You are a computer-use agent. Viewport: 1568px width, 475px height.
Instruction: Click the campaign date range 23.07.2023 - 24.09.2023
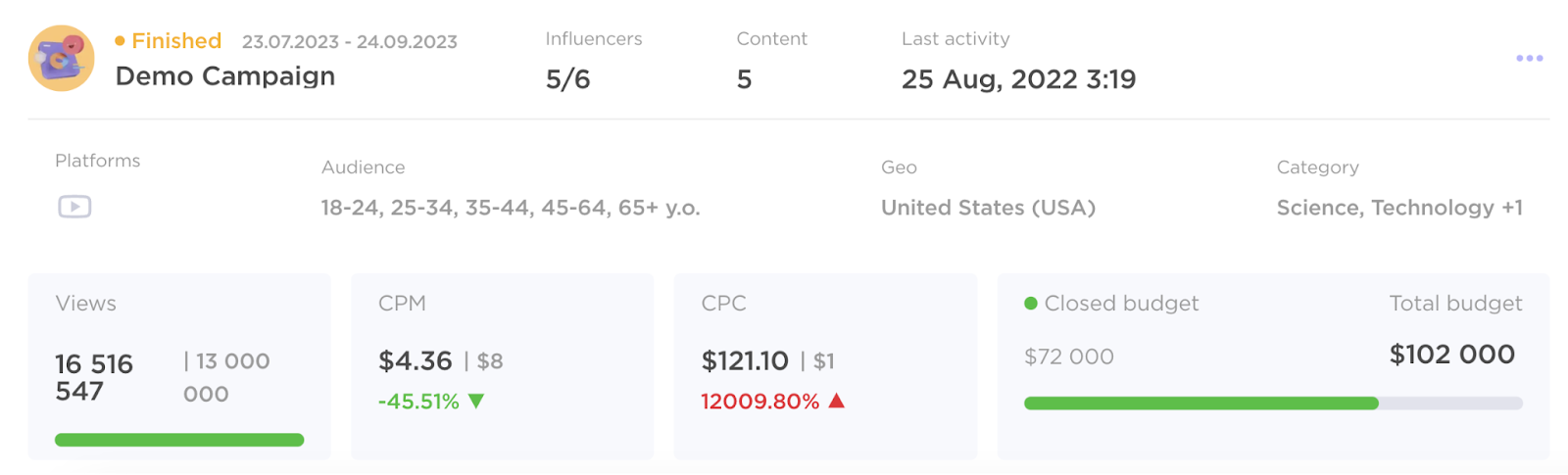click(x=350, y=42)
